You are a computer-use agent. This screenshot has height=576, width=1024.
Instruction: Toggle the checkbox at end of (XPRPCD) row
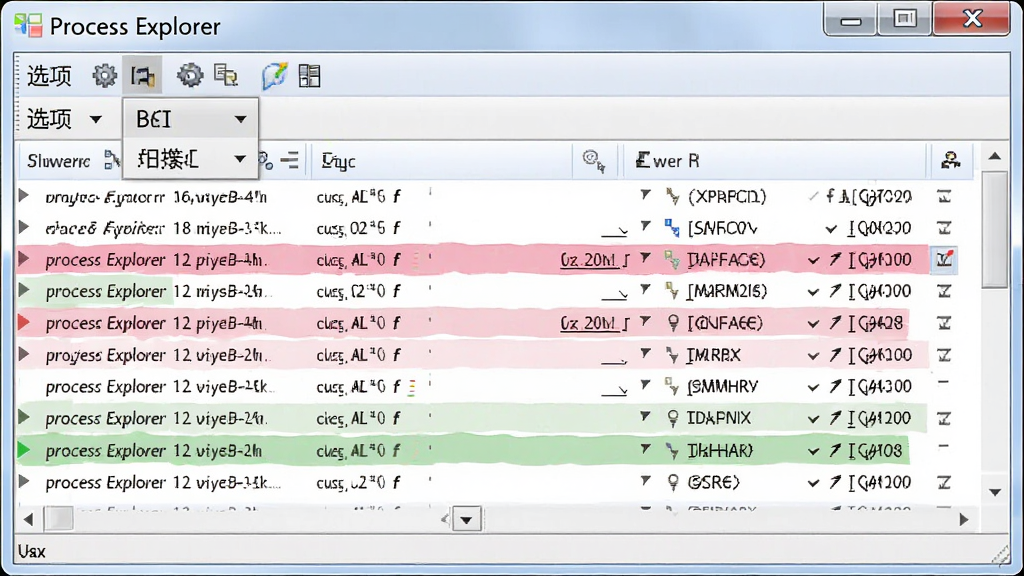944,195
